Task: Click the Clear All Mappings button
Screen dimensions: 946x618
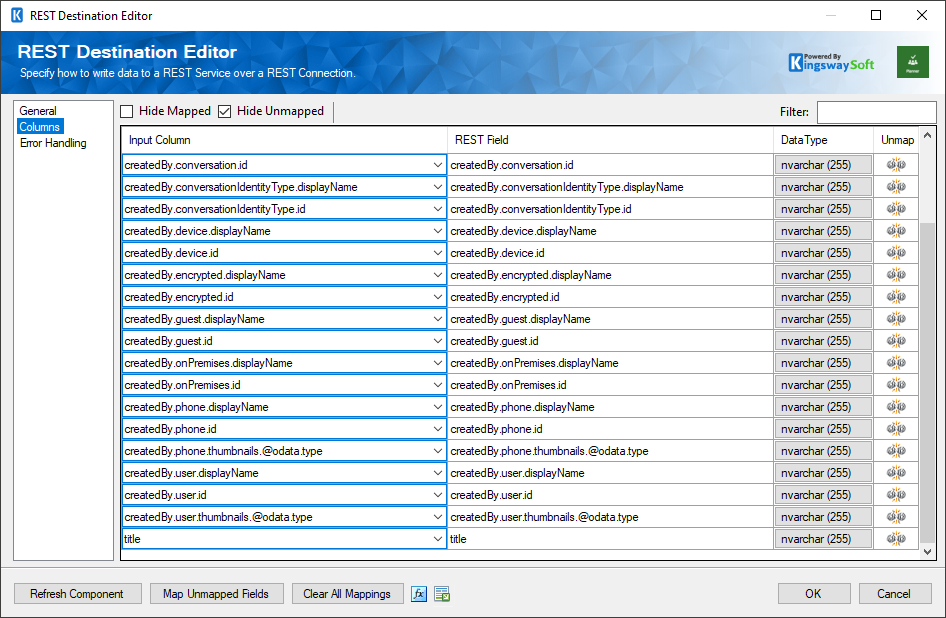Action: click(x=347, y=593)
